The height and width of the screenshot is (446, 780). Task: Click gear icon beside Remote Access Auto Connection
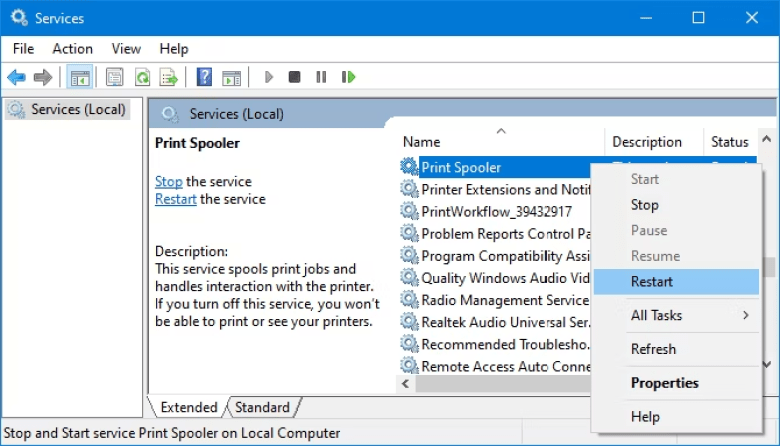click(x=409, y=366)
